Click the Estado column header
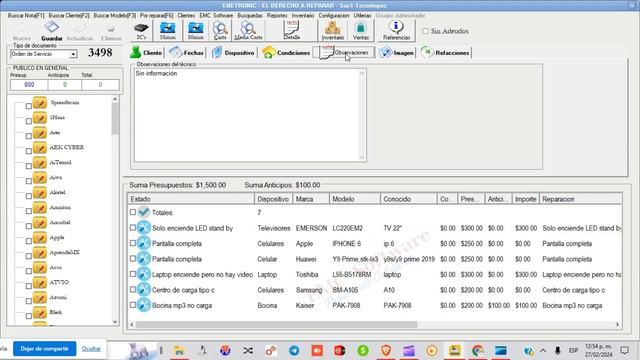640x360 pixels. (x=191, y=199)
